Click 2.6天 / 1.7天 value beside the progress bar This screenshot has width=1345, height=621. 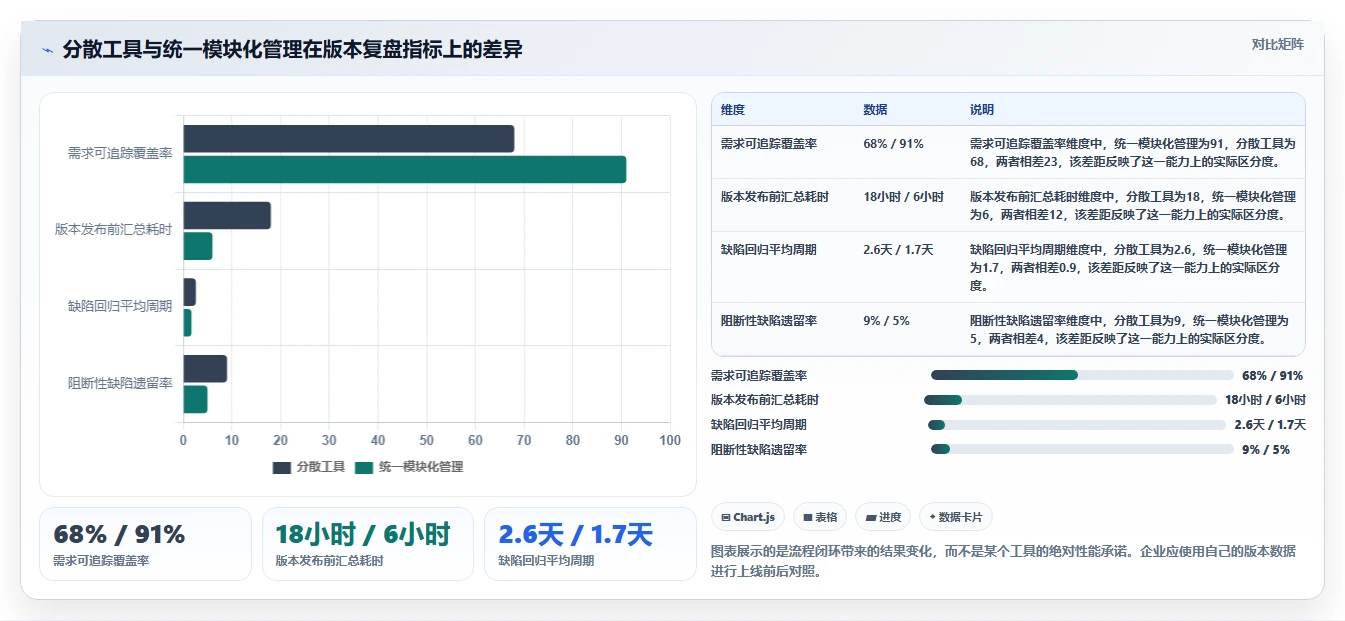click(1270, 425)
